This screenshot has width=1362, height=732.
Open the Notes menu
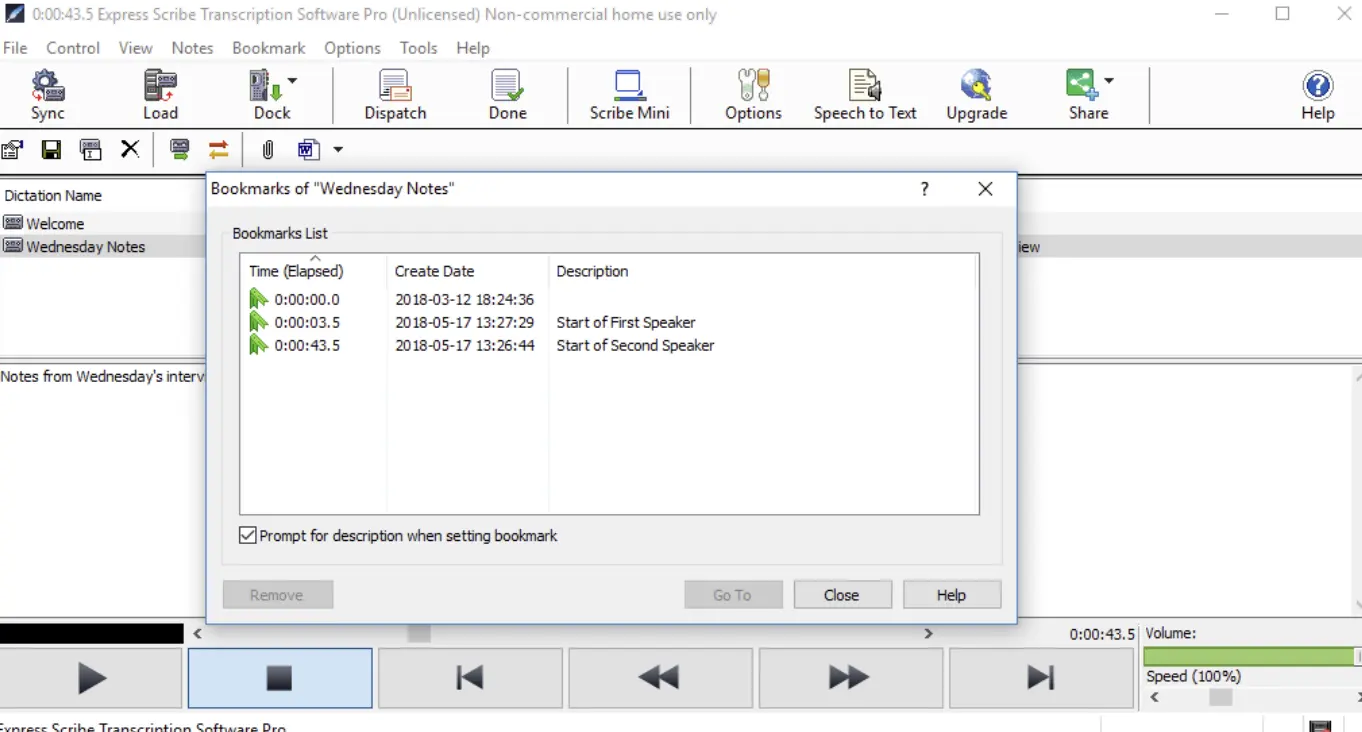tap(192, 48)
